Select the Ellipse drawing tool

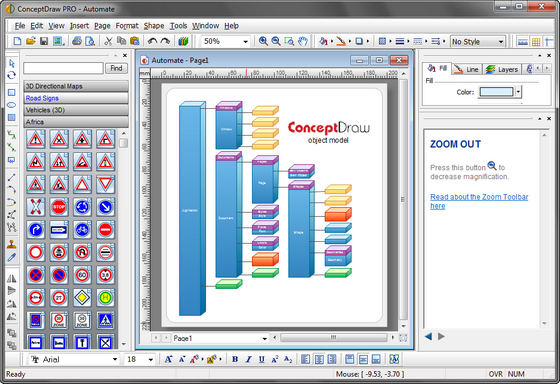point(11,105)
